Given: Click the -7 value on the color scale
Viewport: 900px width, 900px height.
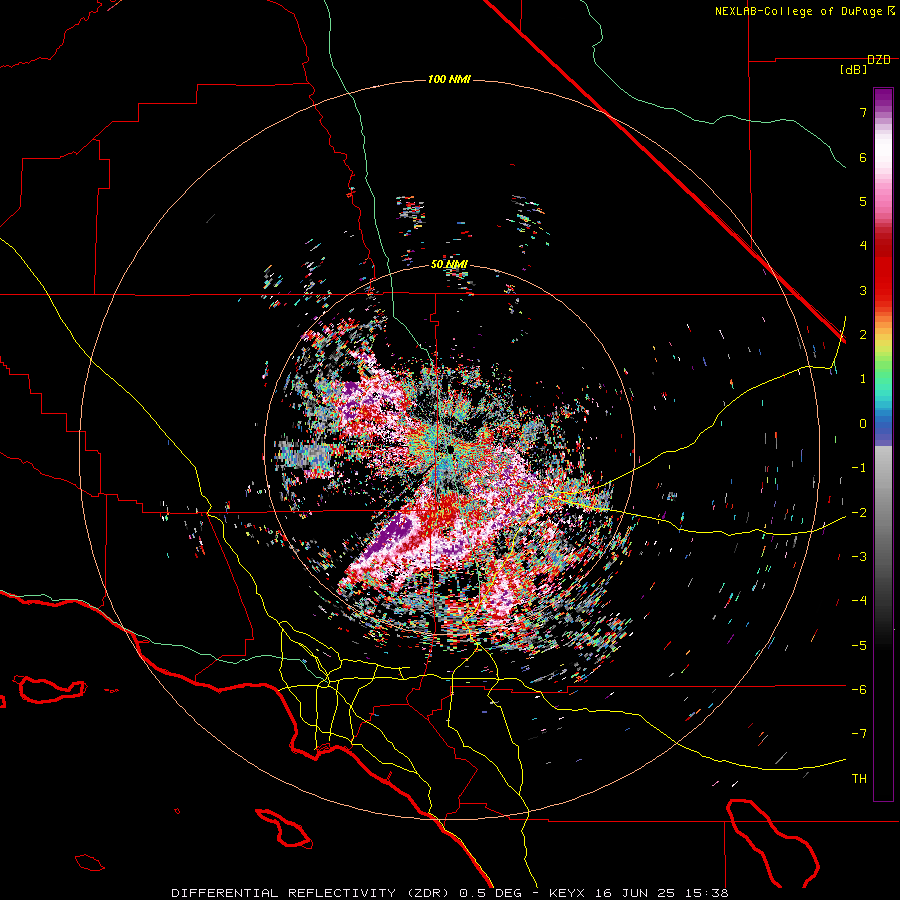Looking at the screenshot, I should [x=859, y=734].
